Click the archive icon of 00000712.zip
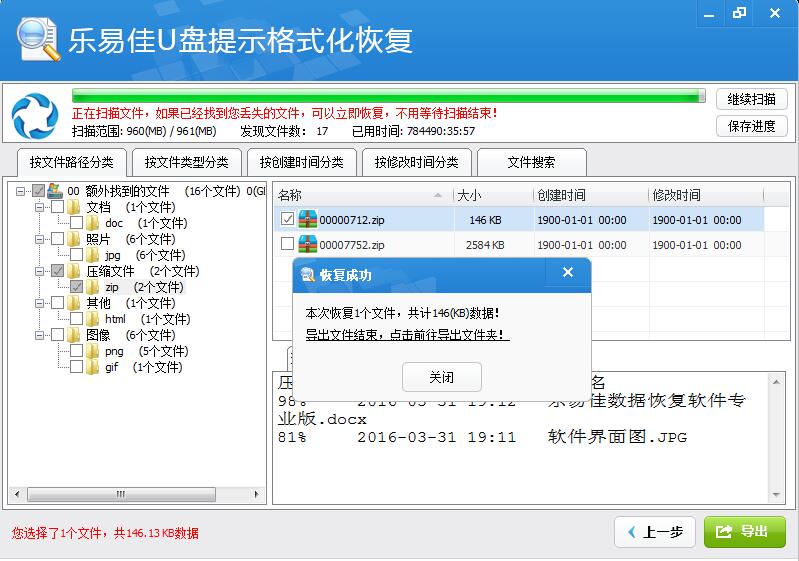 pyautogui.click(x=308, y=220)
